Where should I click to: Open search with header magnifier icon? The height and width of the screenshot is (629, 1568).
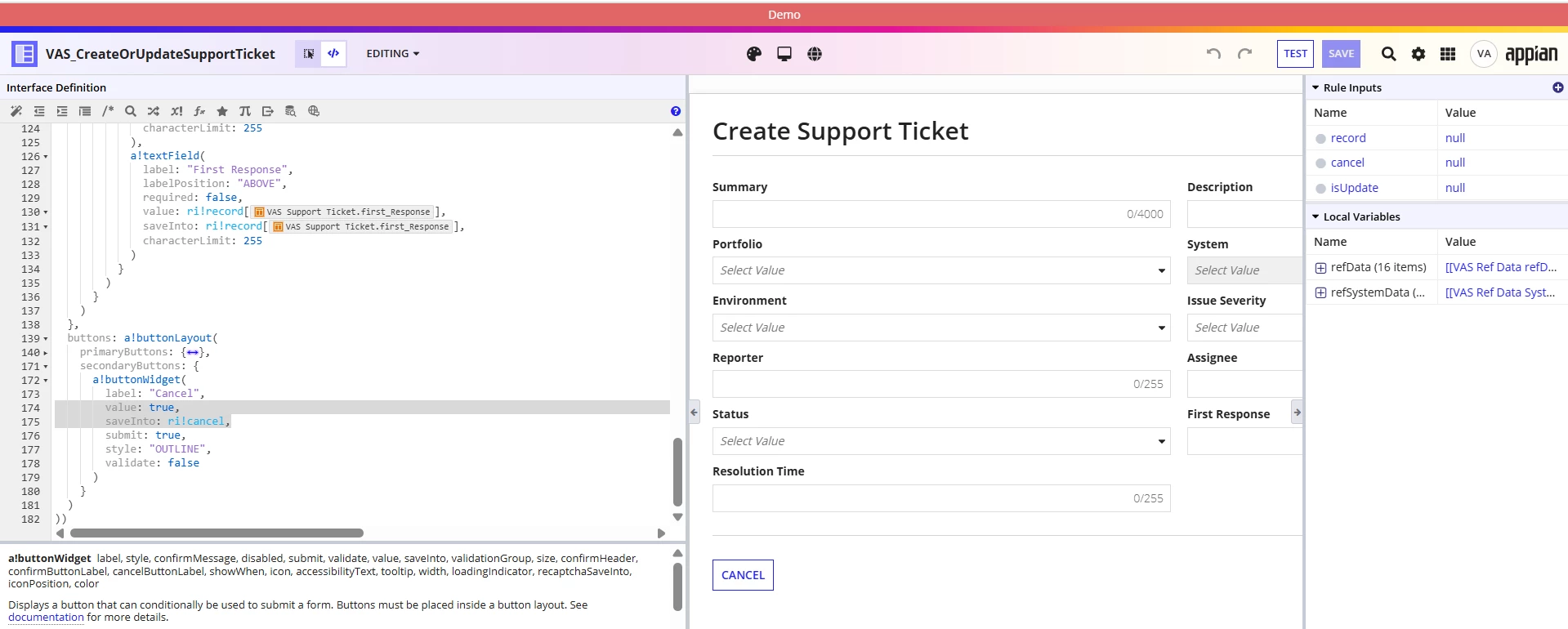(1388, 54)
